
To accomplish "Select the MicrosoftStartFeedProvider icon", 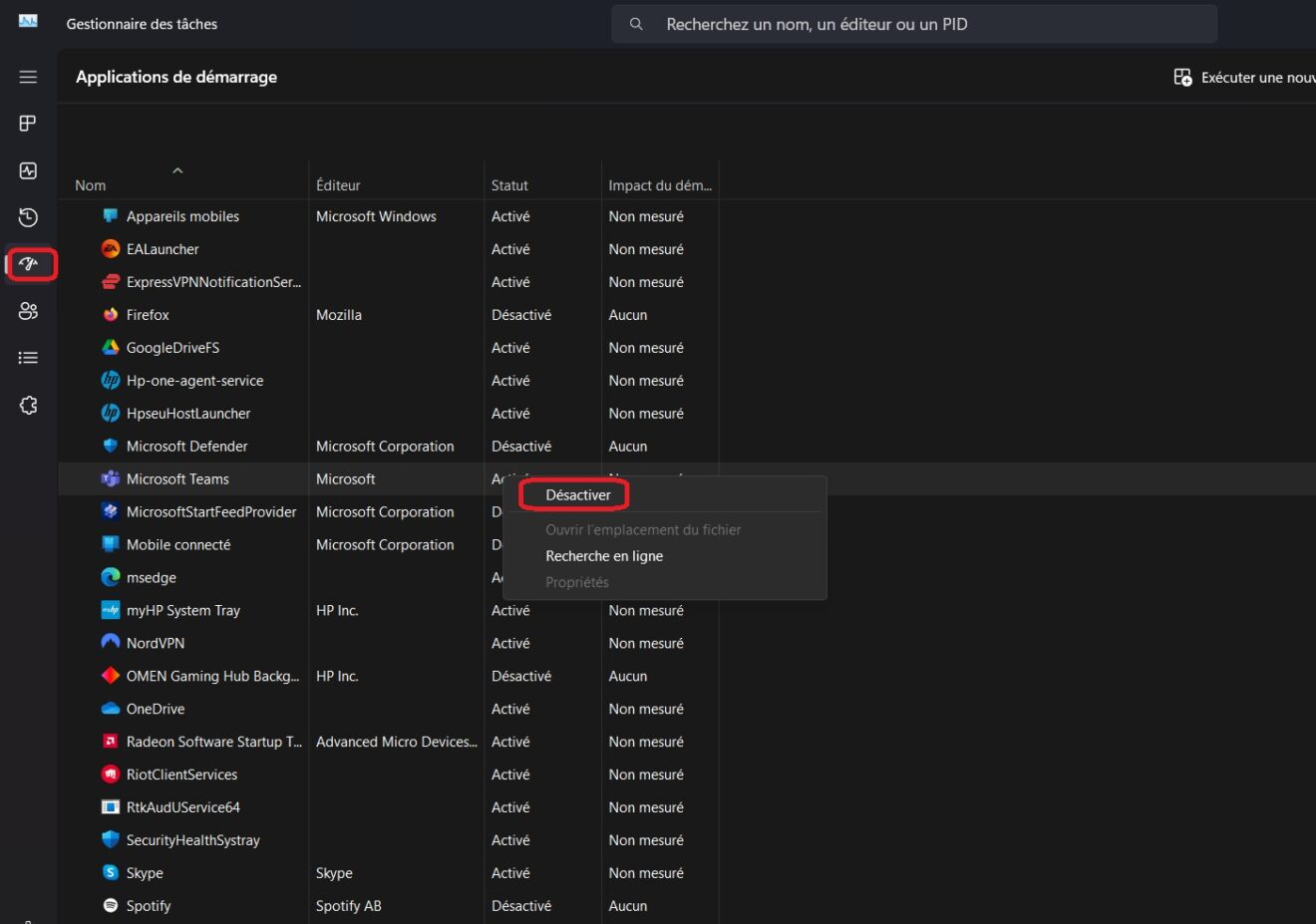I will click(x=111, y=512).
